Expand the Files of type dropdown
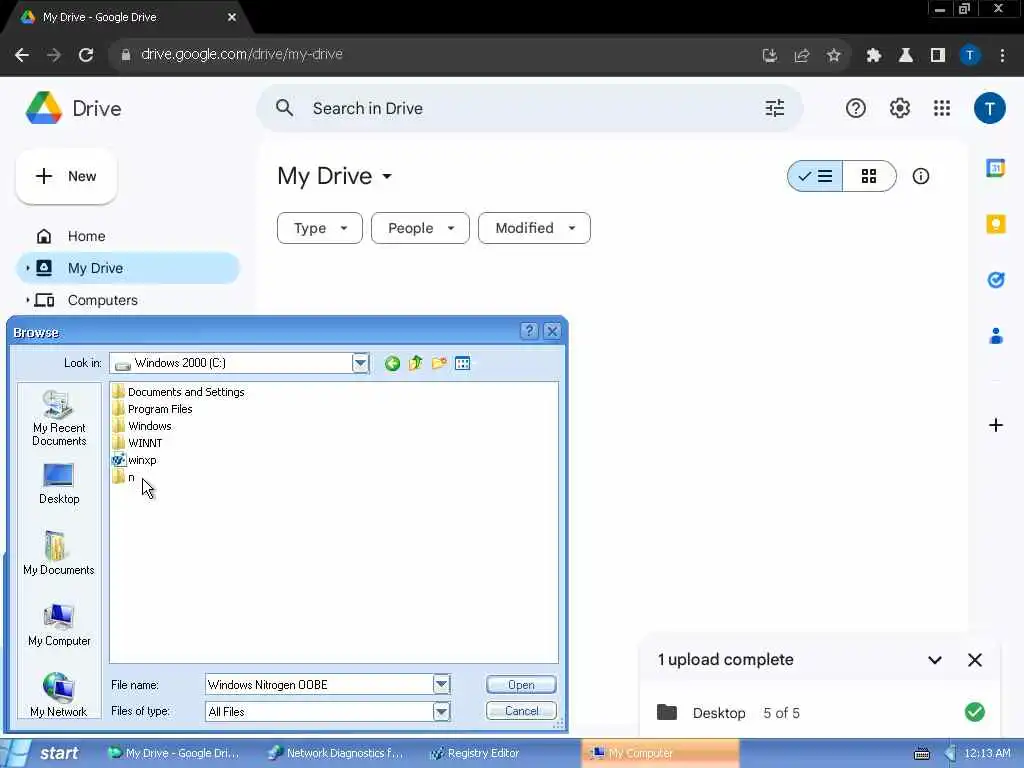This screenshot has height=768, width=1024. tap(441, 712)
